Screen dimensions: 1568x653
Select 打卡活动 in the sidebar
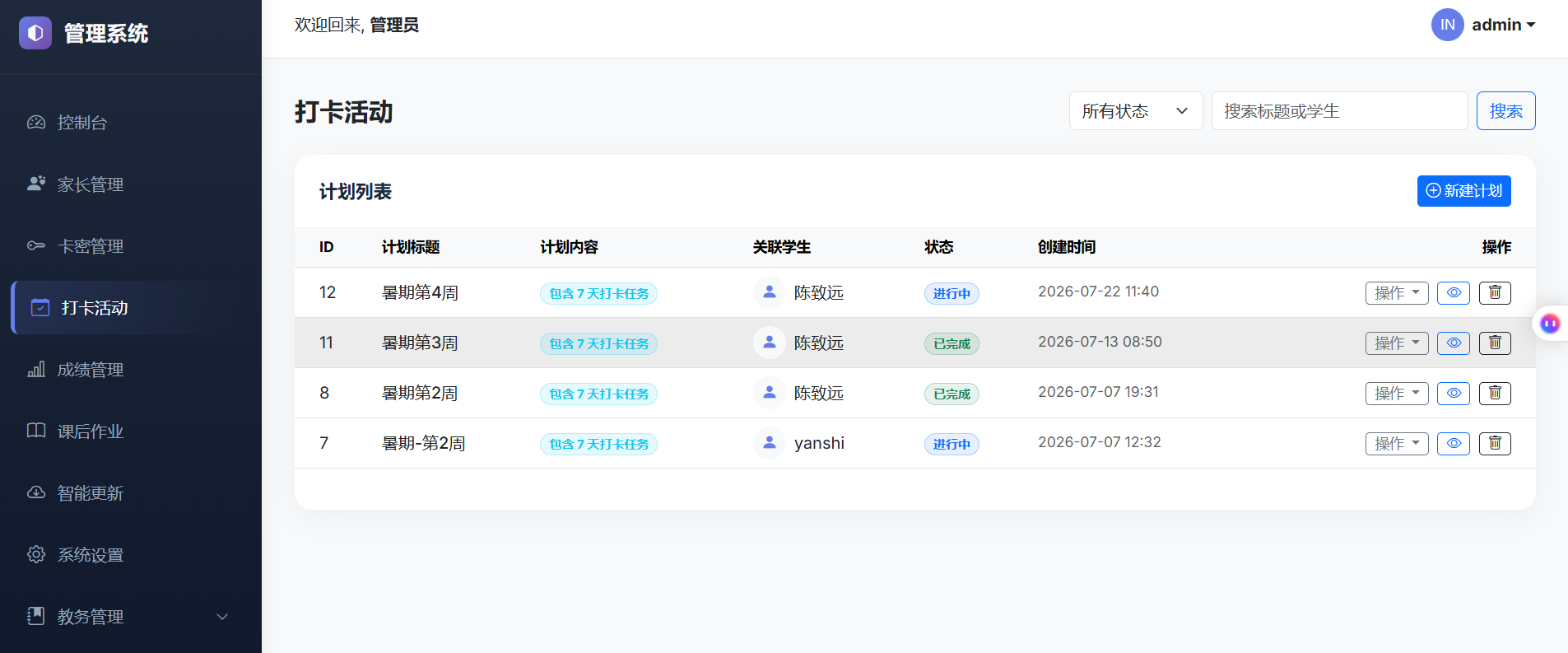pos(131,308)
